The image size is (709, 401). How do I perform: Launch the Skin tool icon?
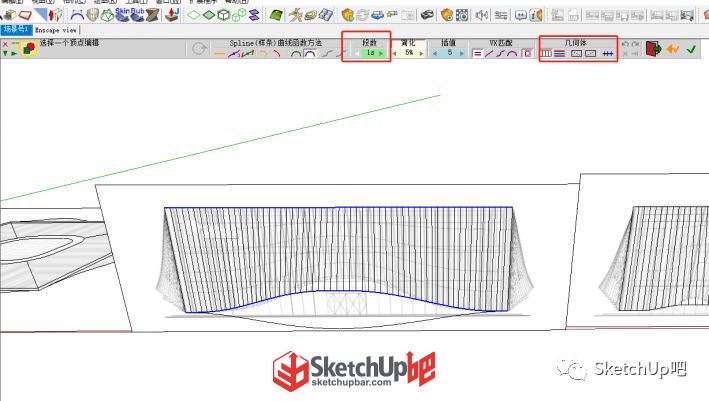(x=122, y=15)
